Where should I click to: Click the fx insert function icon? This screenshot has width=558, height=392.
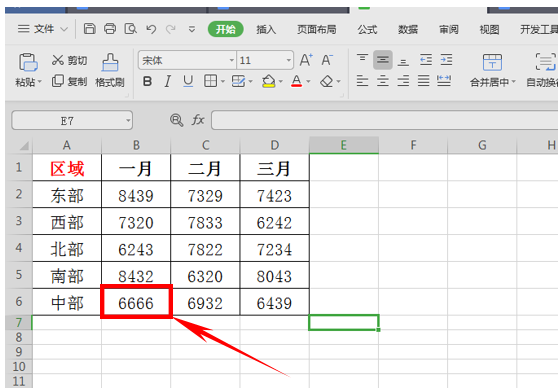click(198, 120)
